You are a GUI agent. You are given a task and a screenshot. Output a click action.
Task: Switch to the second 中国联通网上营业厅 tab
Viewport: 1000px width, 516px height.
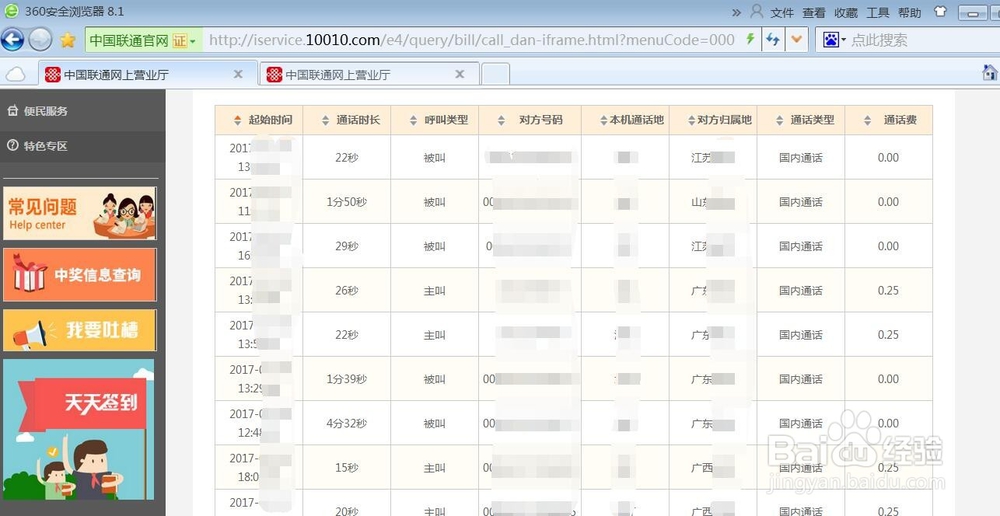pos(369,74)
